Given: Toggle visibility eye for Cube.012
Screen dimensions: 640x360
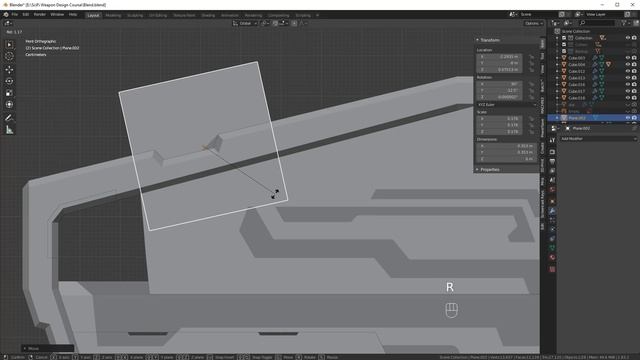Looking at the screenshot, I should (628, 71).
